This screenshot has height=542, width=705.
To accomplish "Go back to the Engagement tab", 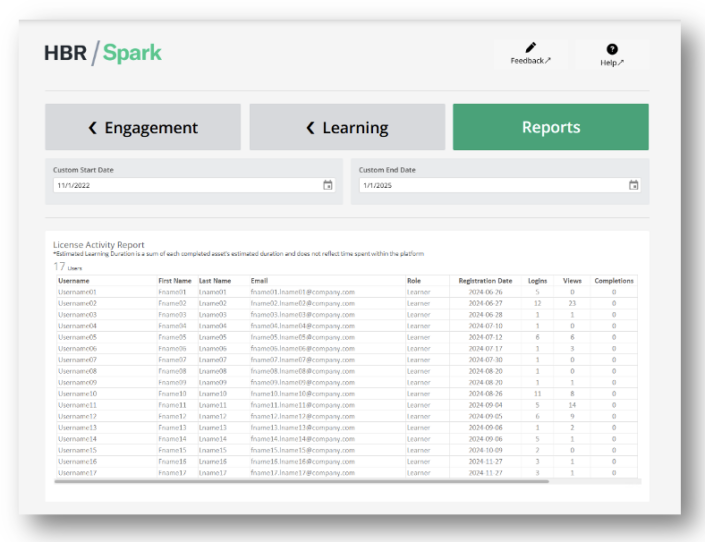I will [x=143, y=127].
